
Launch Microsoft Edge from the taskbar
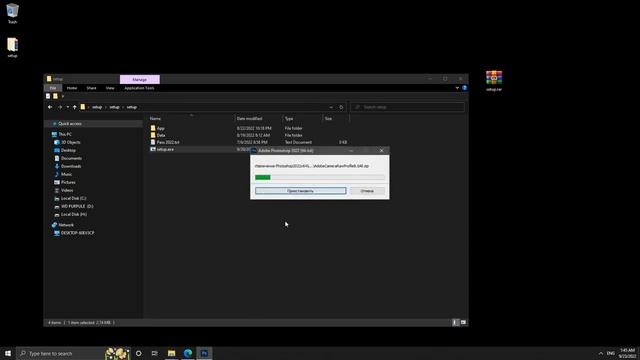click(x=188, y=353)
